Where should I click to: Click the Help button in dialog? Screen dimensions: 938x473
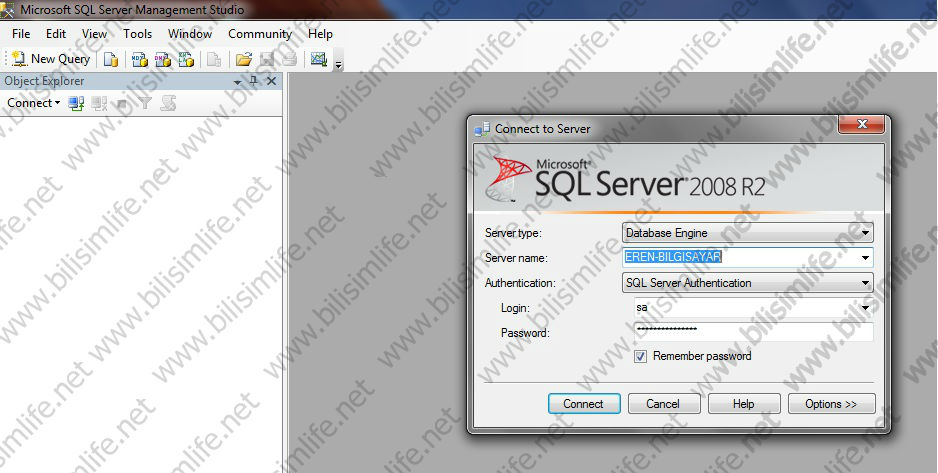744,404
